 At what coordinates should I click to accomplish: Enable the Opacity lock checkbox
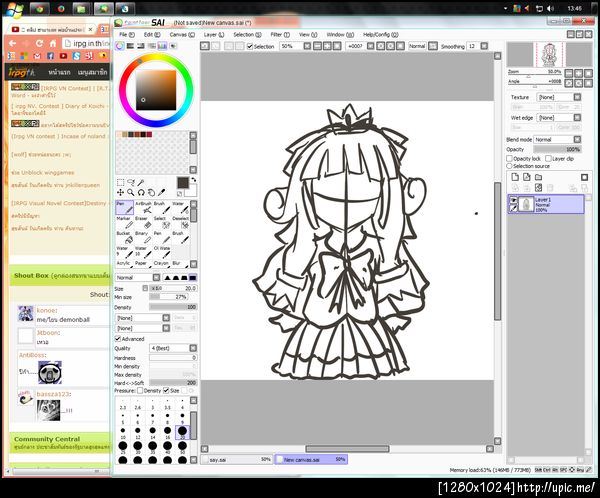click(509, 158)
